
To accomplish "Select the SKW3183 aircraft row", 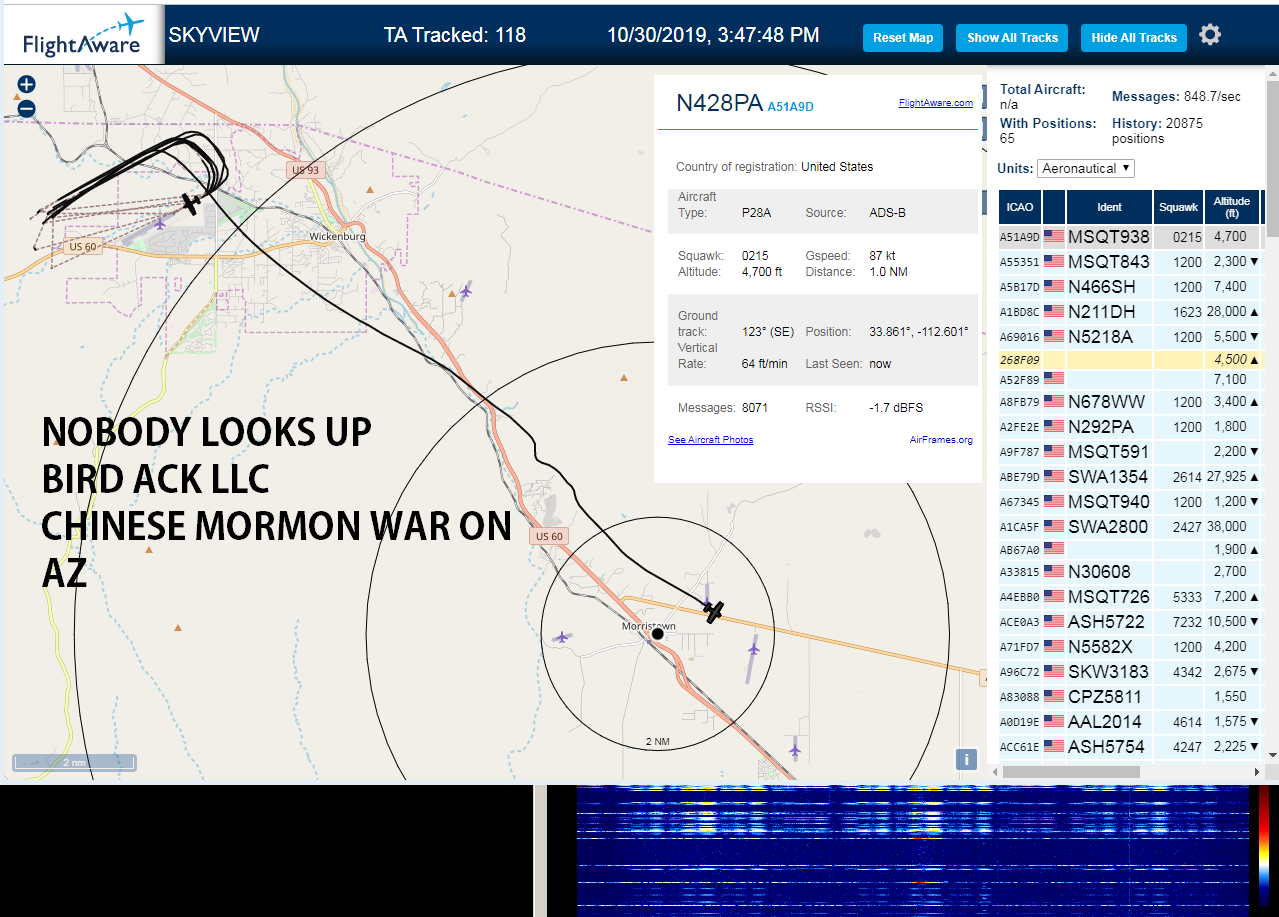I will 1129,672.
